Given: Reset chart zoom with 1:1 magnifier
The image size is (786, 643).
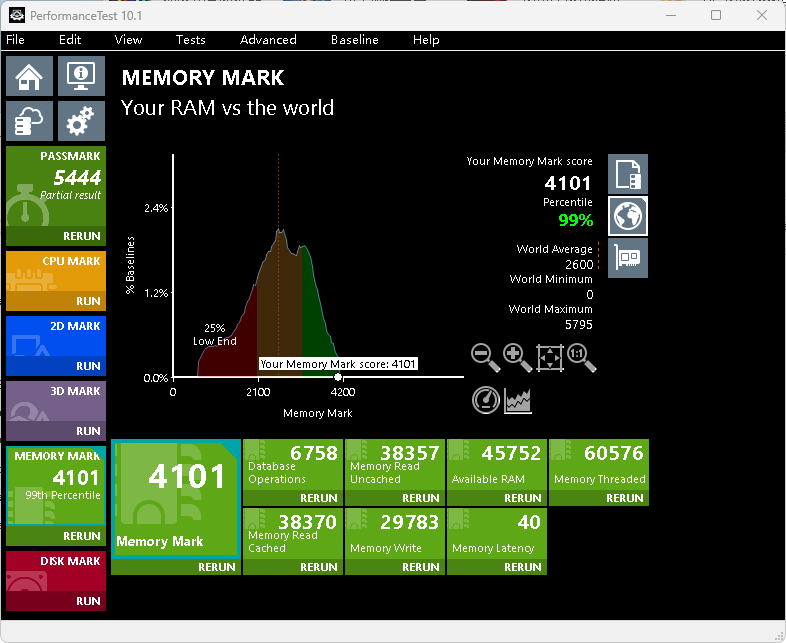Looking at the screenshot, I should pos(581,358).
